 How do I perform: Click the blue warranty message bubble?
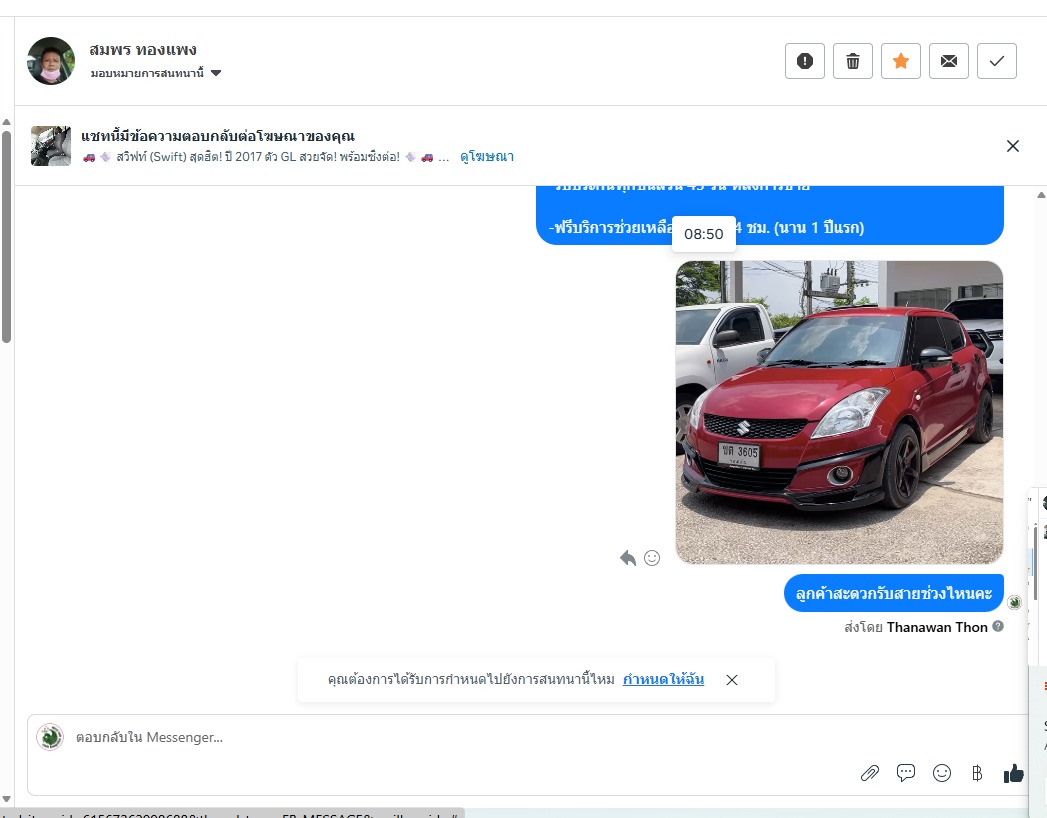tap(770, 215)
